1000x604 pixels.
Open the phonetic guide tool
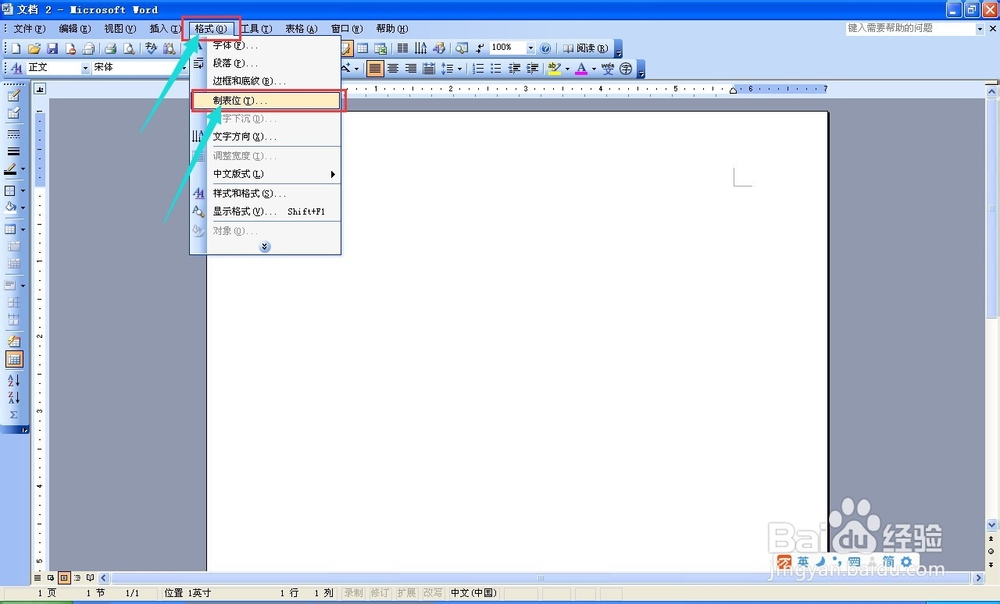tap(608, 68)
